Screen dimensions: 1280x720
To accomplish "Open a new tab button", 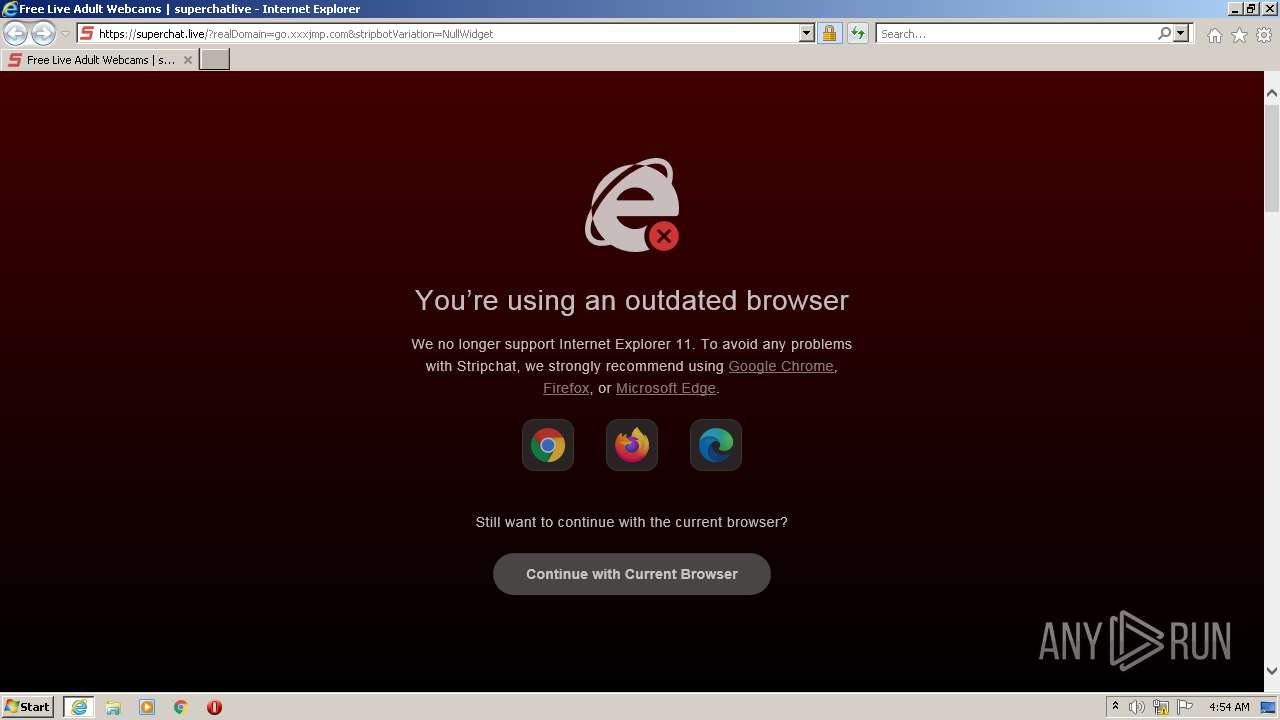I will [215, 60].
